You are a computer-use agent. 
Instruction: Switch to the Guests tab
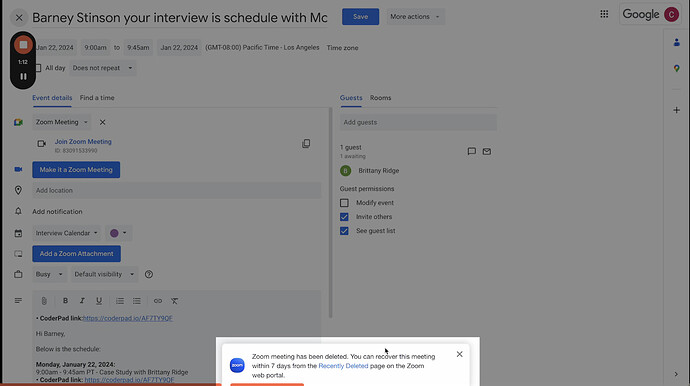pyautogui.click(x=351, y=98)
